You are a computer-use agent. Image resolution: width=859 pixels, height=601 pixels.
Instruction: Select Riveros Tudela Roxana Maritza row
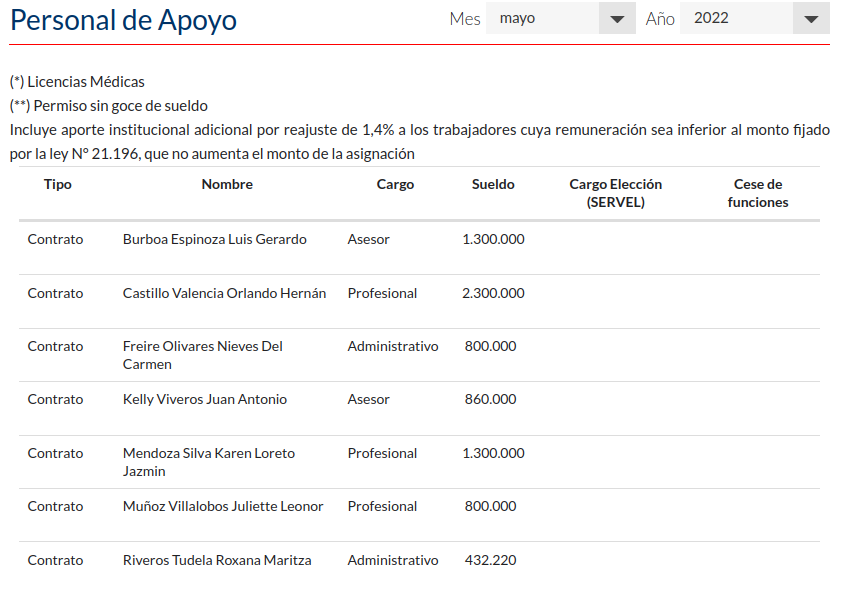(217, 560)
